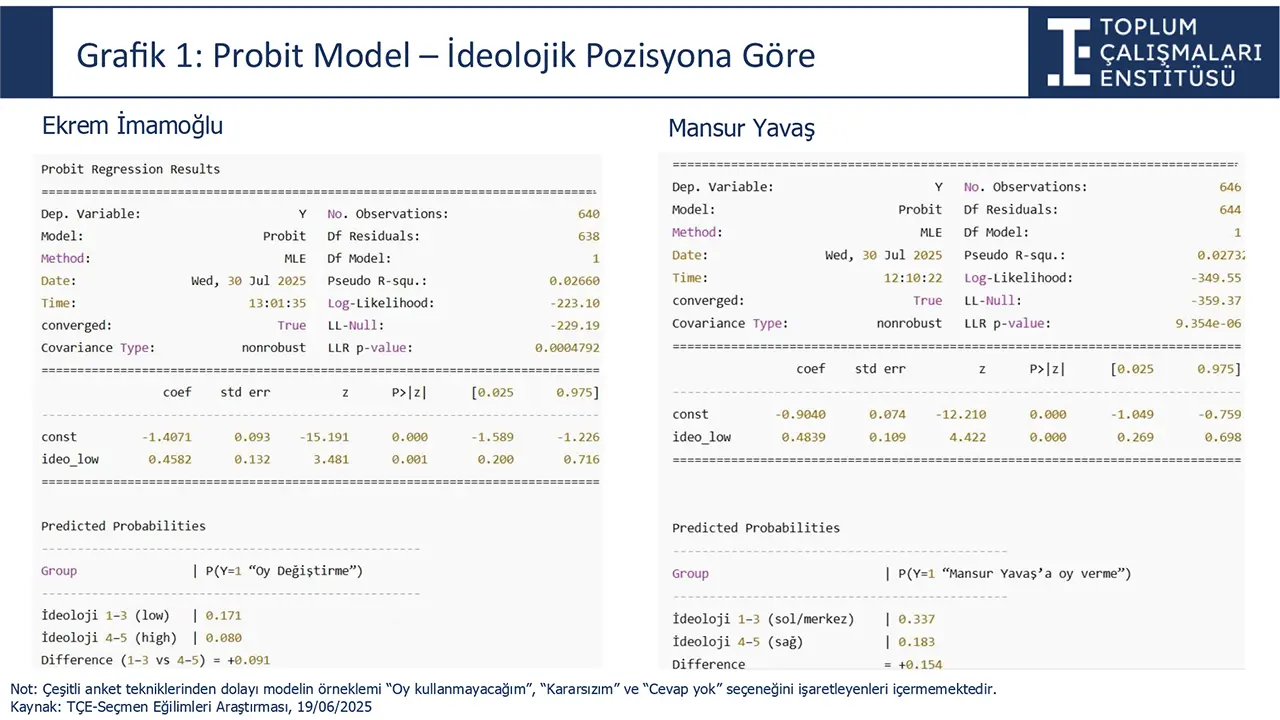The image size is (1280, 720).
Task: Click const coefficient -0.9040
Action: click(x=800, y=414)
